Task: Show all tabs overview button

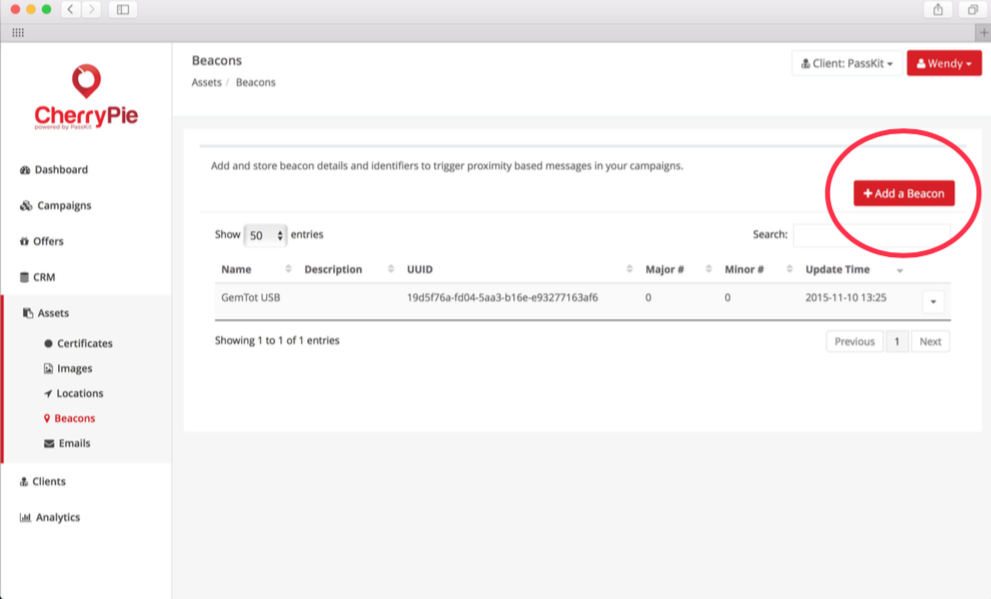Action: (973, 9)
